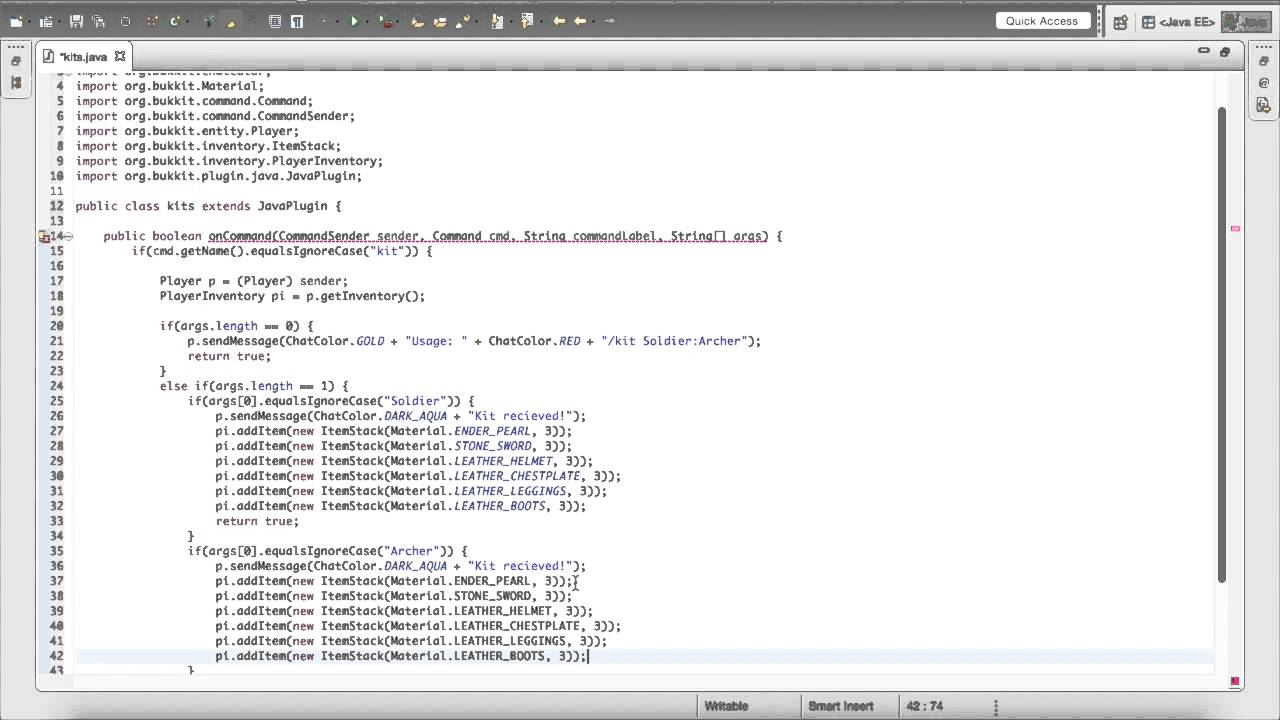Minimize the editor area
This screenshot has height=720, width=1280.
(1203, 51)
